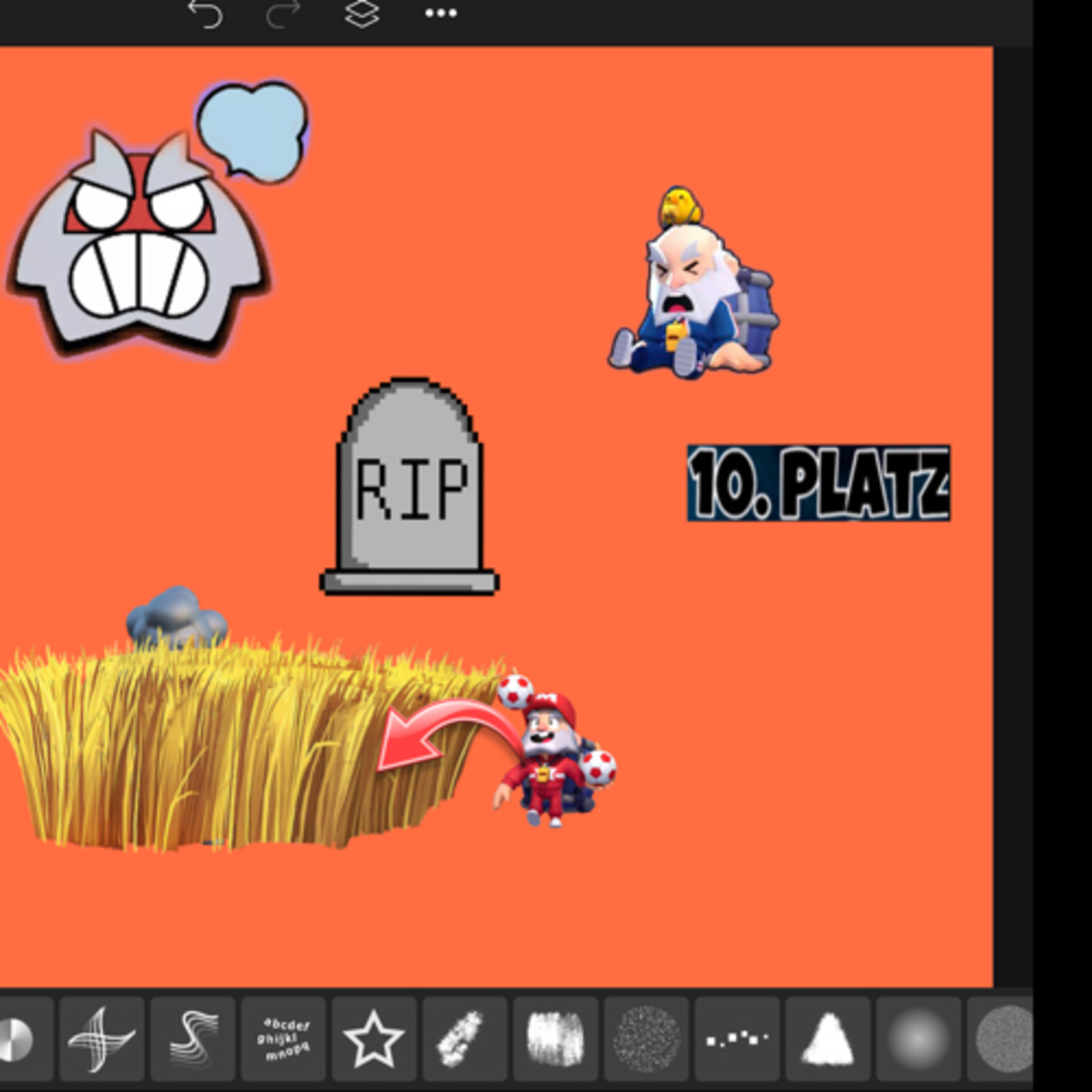Select the splatter stamp brush
1092x1092 pixels.
click(465, 1039)
